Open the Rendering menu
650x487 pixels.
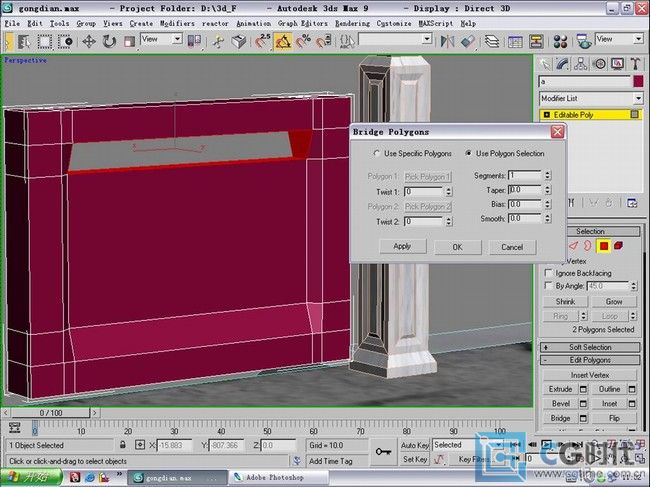[352, 24]
